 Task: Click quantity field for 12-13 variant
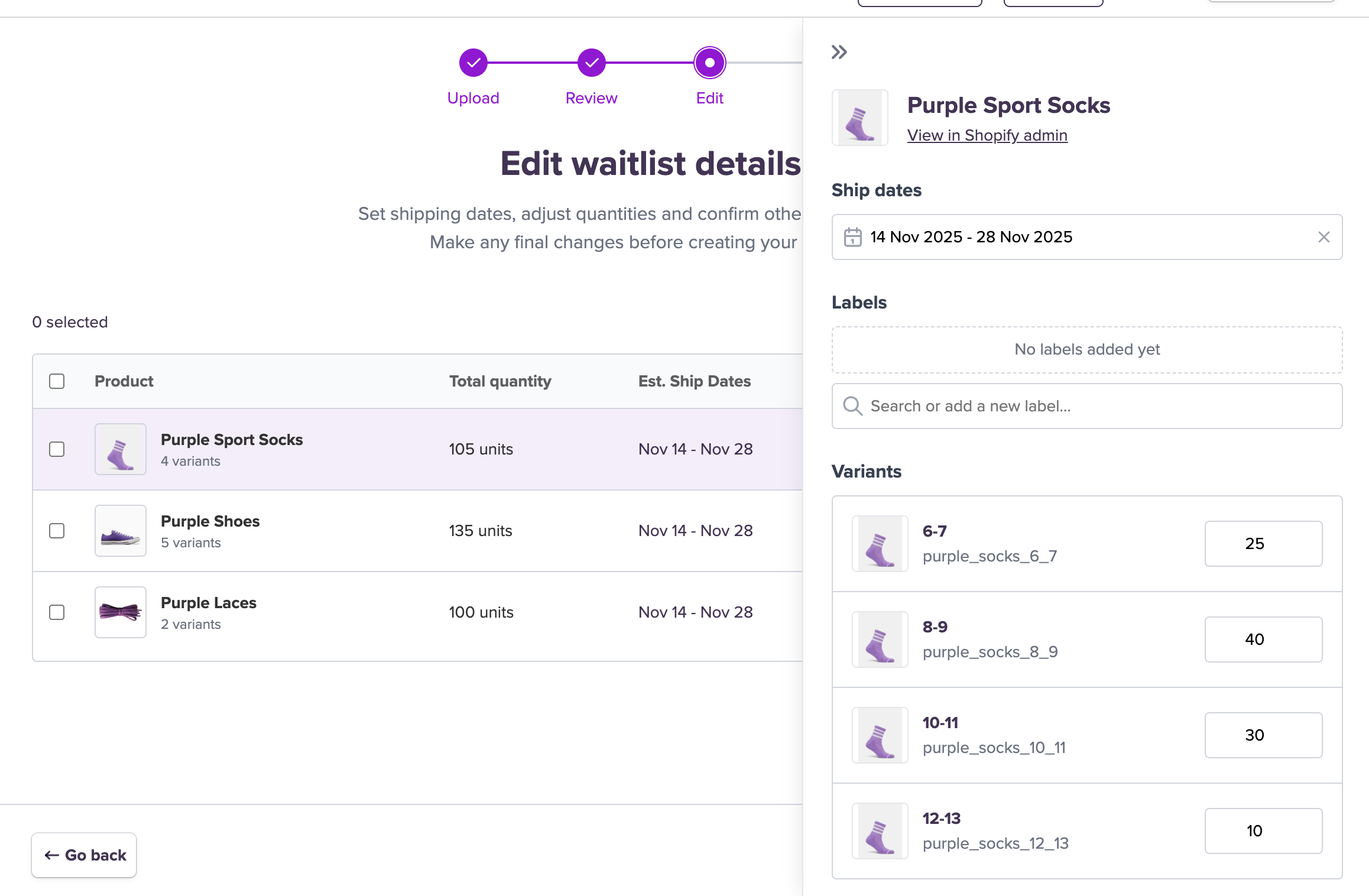pos(1263,831)
